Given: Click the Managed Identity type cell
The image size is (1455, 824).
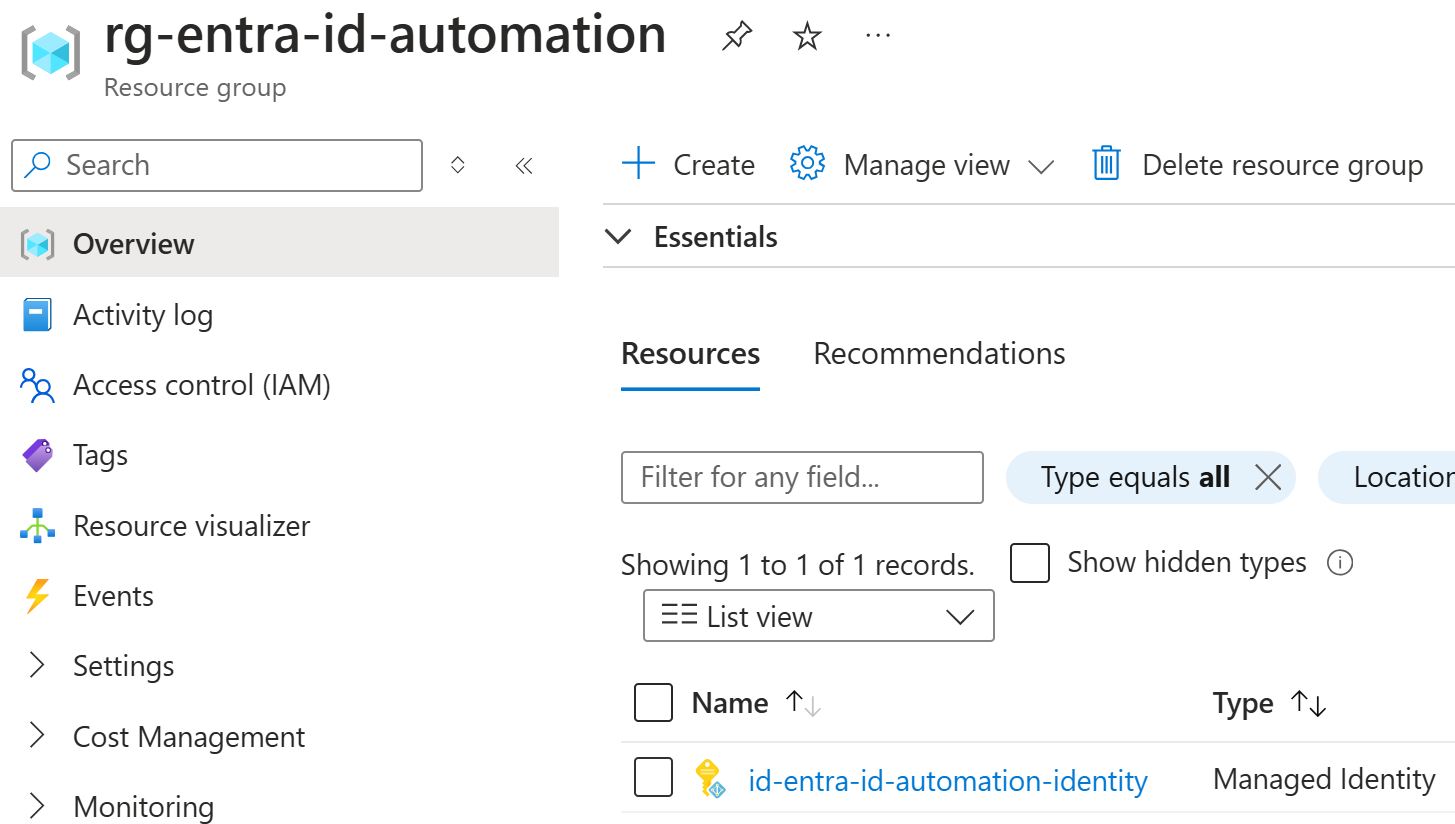Looking at the screenshot, I should (1324, 779).
